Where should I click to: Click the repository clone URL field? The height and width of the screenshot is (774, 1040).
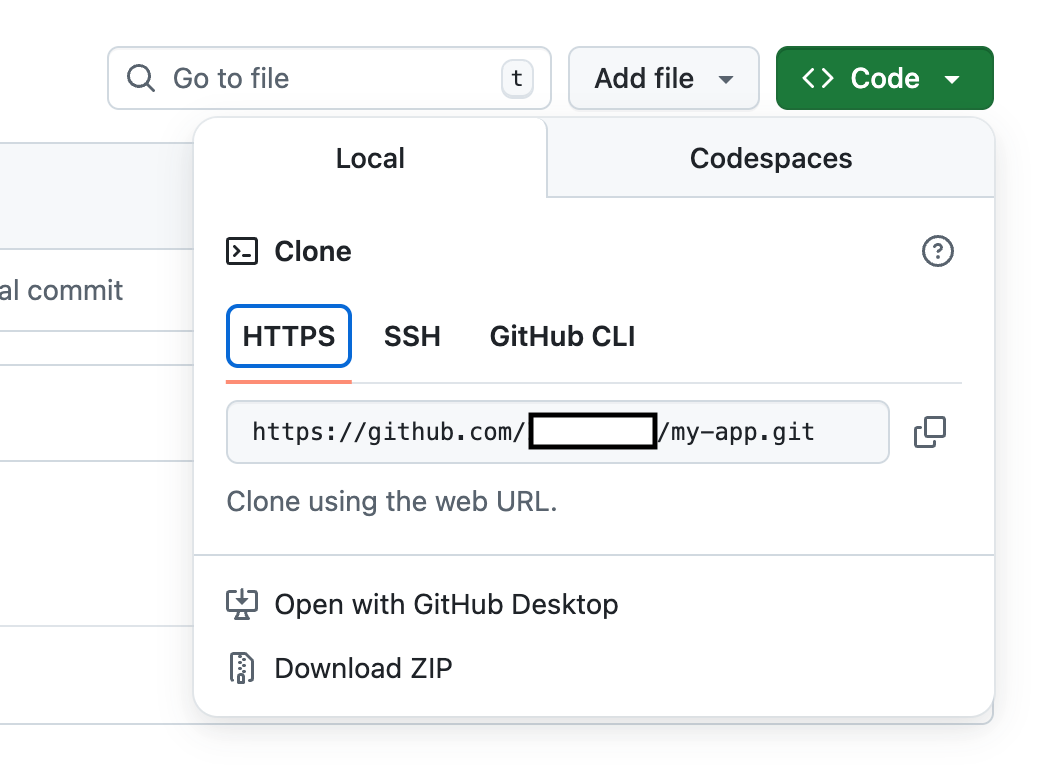[x=558, y=432]
